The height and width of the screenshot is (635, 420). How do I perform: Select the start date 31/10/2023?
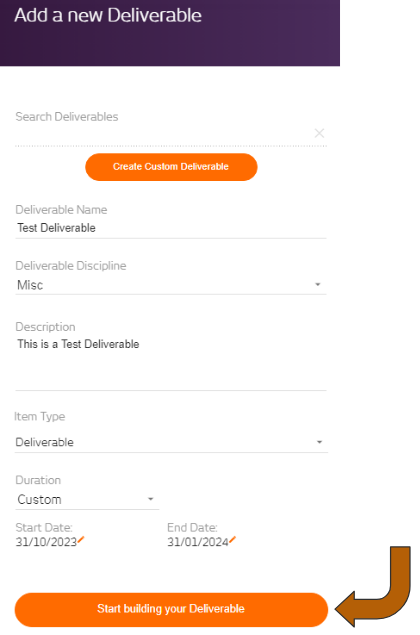coord(46,542)
